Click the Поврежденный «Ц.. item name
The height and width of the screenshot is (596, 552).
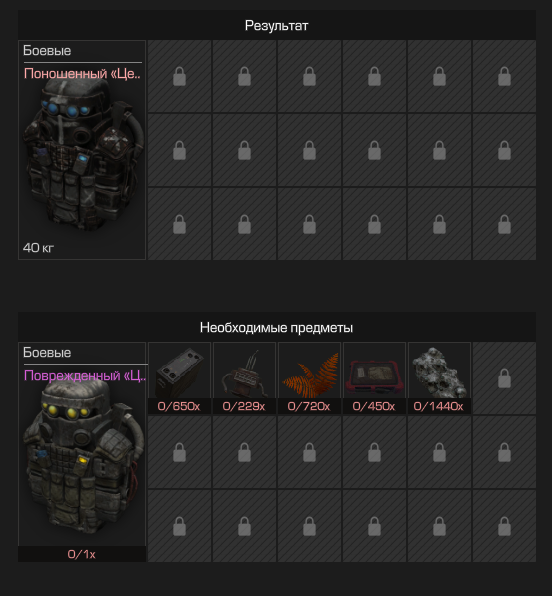click(85, 376)
